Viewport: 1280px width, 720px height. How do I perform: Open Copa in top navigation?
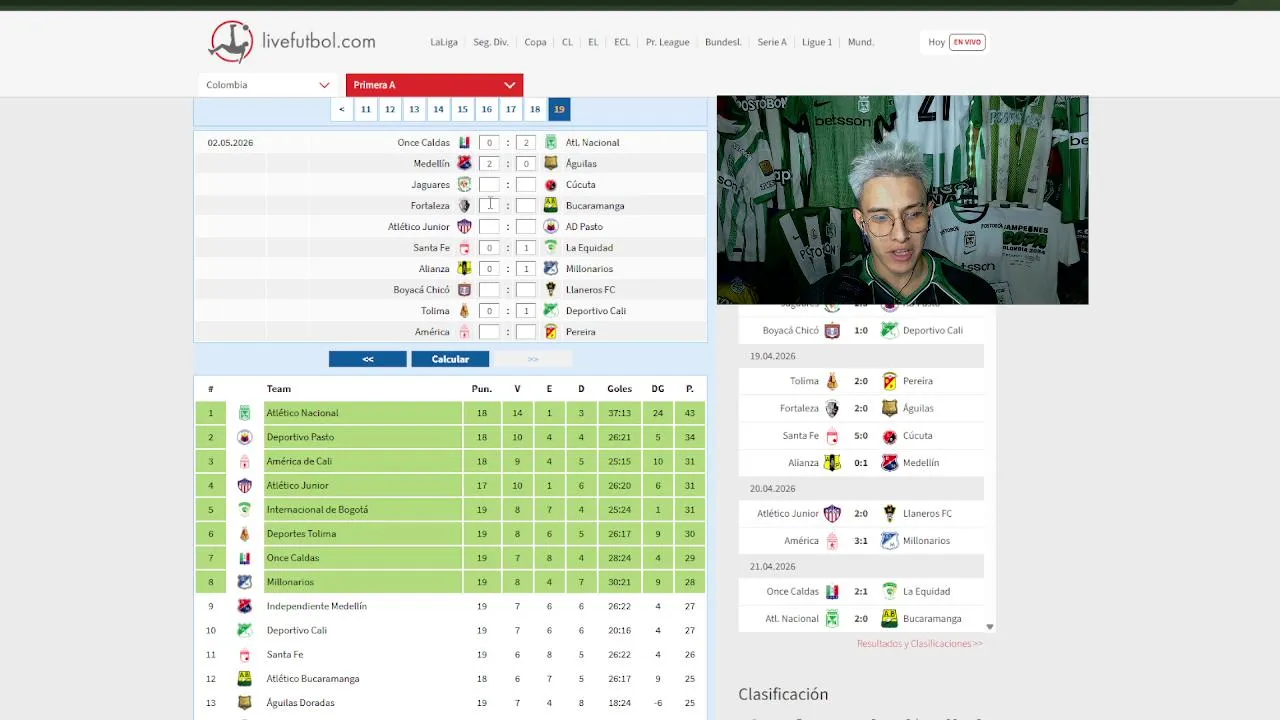click(536, 42)
